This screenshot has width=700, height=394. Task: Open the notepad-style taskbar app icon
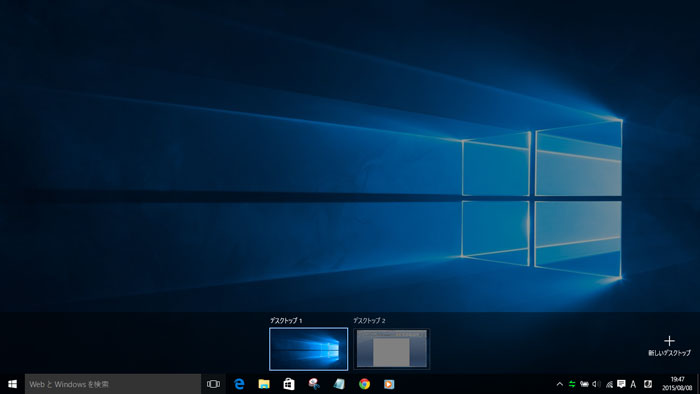pos(339,384)
